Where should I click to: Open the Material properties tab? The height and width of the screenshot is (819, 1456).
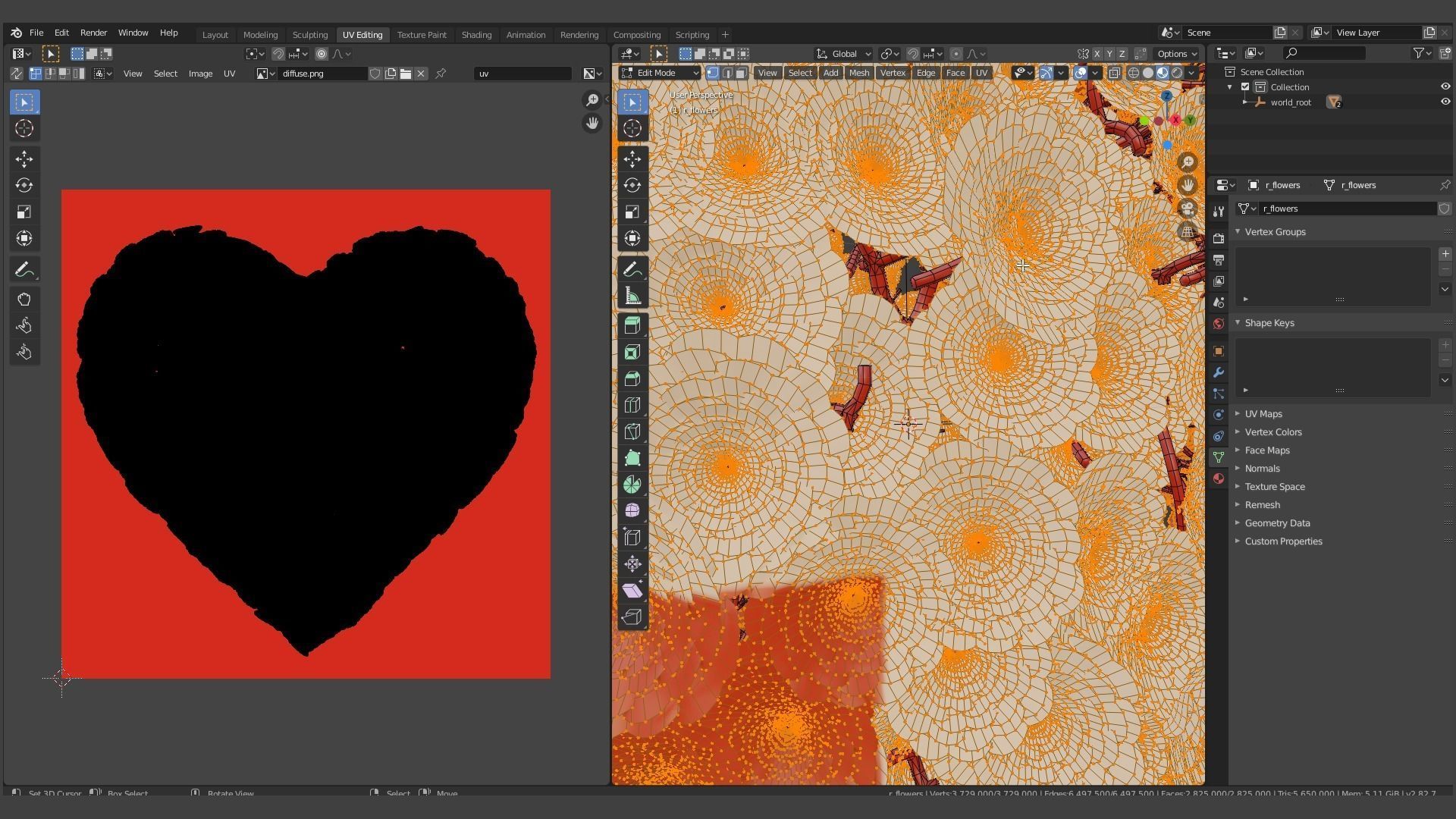pyautogui.click(x=1219, y=479)
